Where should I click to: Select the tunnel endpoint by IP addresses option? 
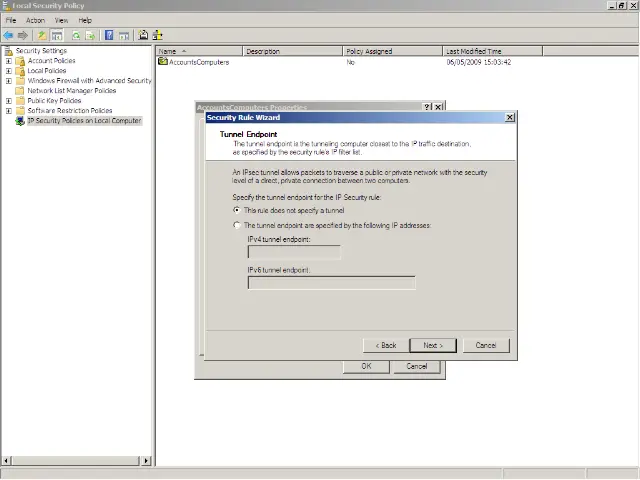pos(237,226)
